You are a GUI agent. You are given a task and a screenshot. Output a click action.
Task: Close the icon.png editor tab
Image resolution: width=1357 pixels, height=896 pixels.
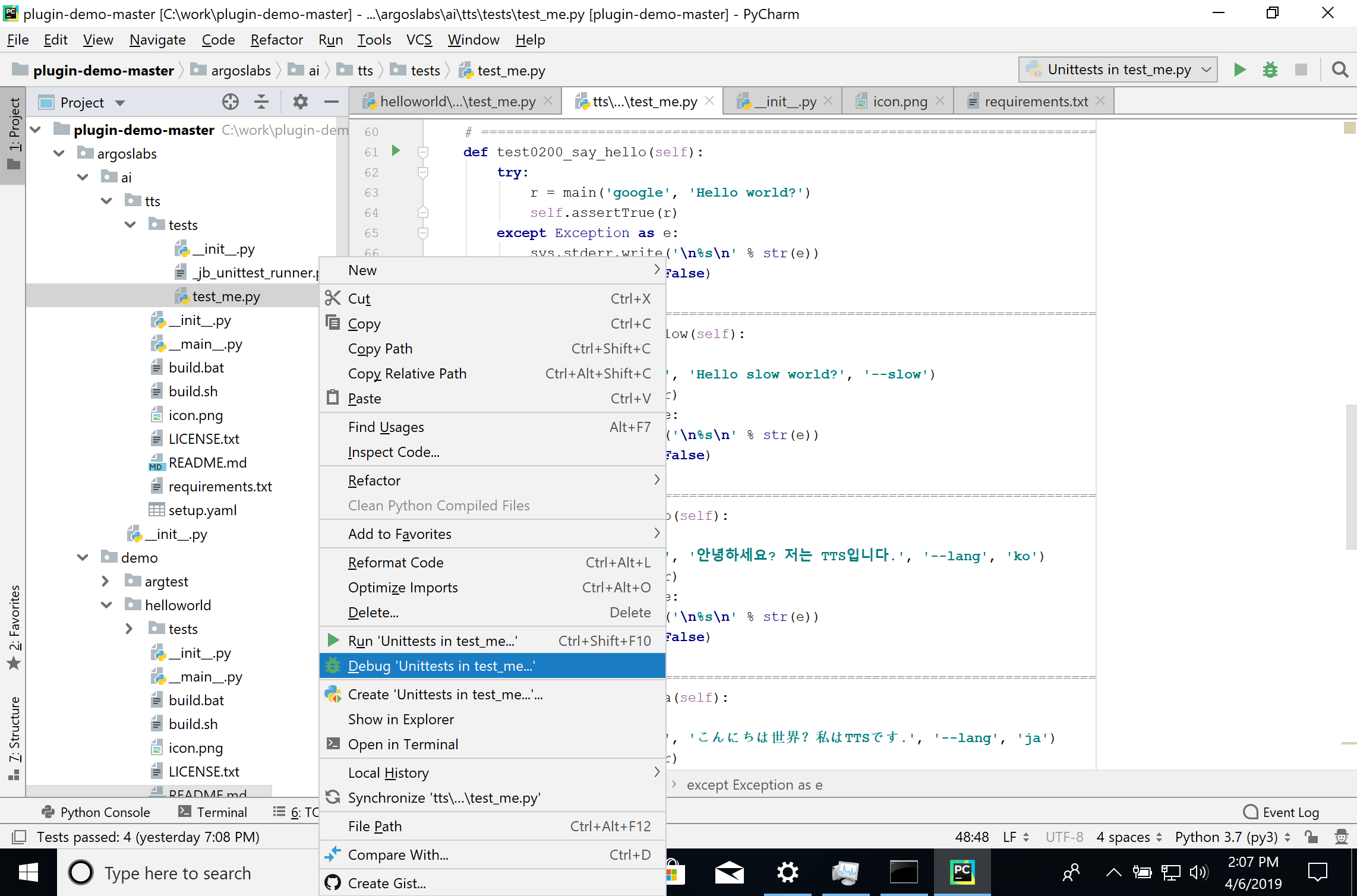(x=940, y=101)
